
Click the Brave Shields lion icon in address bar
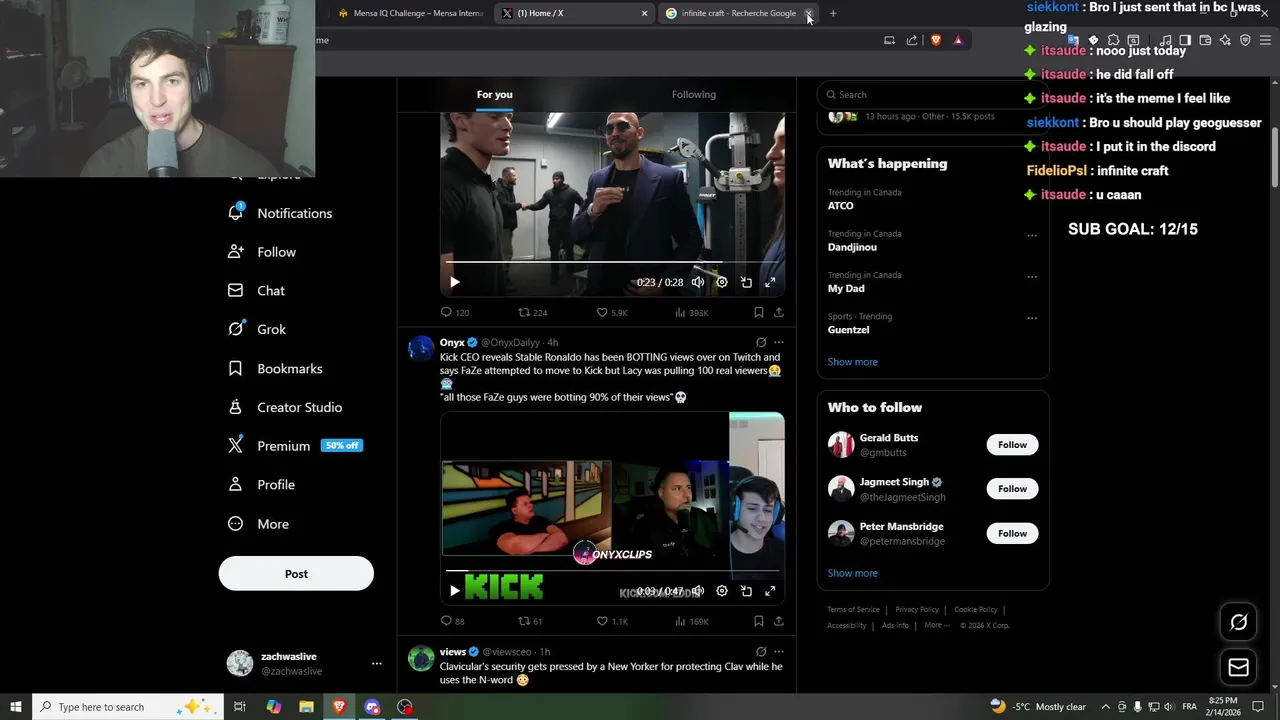coord(936,40)
